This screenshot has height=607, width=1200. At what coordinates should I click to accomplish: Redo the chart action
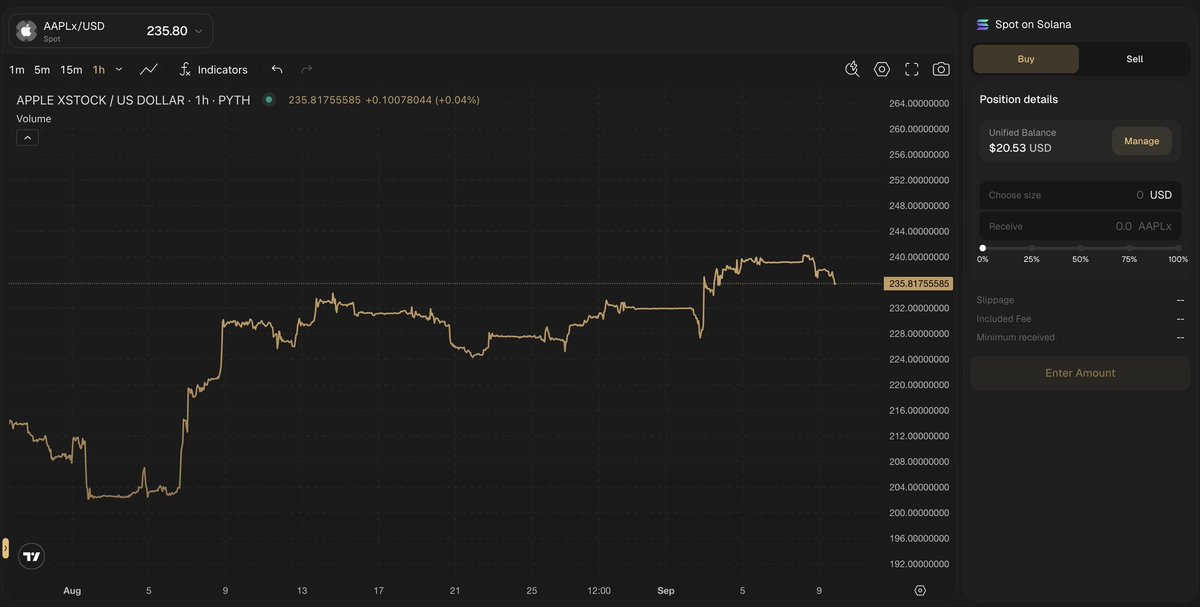pyautogui.click(x=307, y=70)
